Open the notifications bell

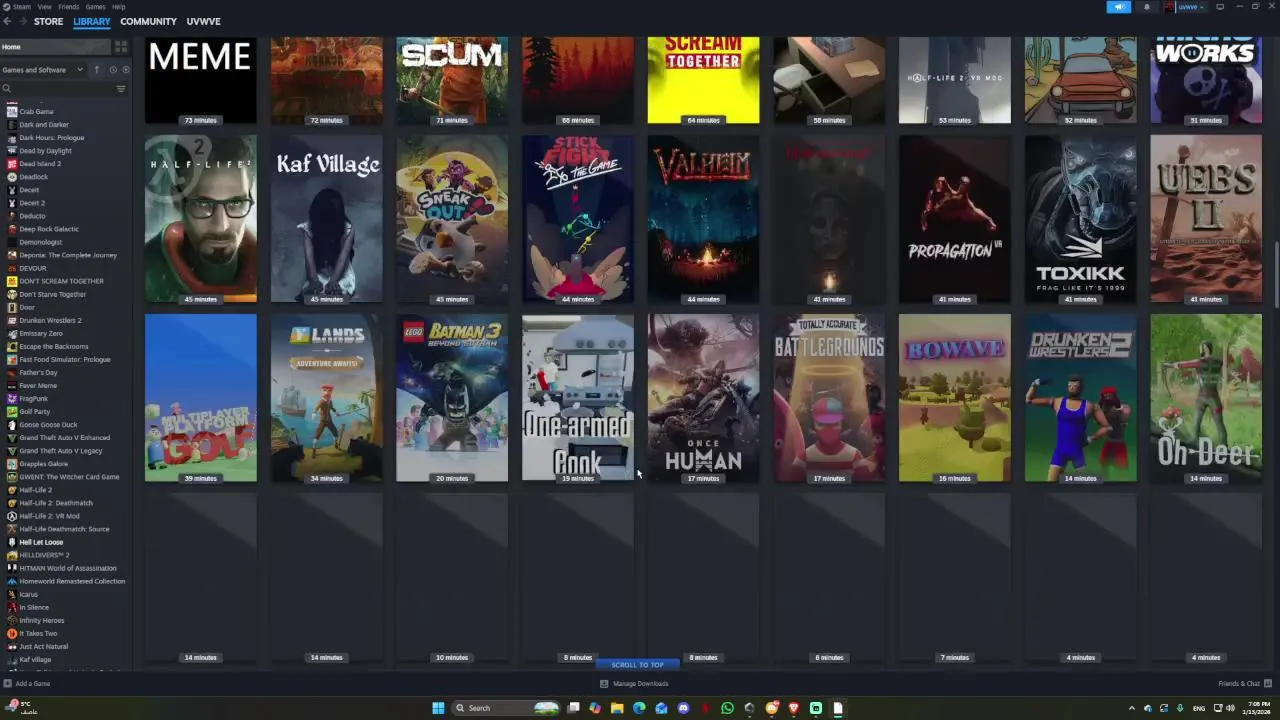pyautogui.click(x=1147, y=7)
